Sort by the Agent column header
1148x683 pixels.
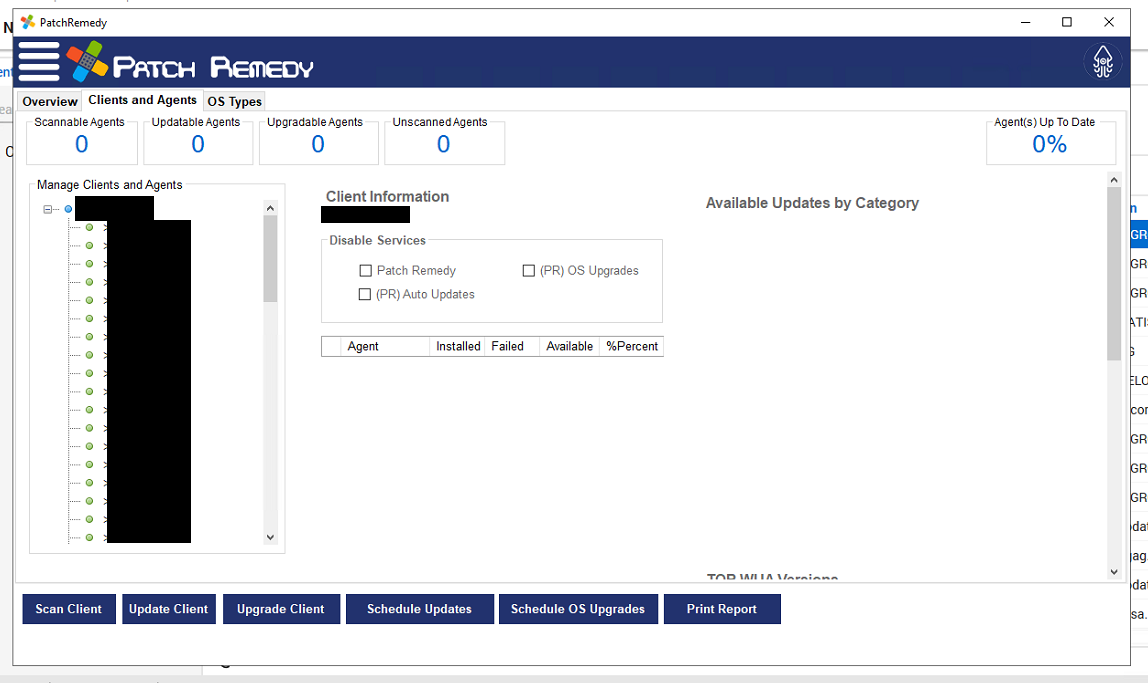[385, 346]
